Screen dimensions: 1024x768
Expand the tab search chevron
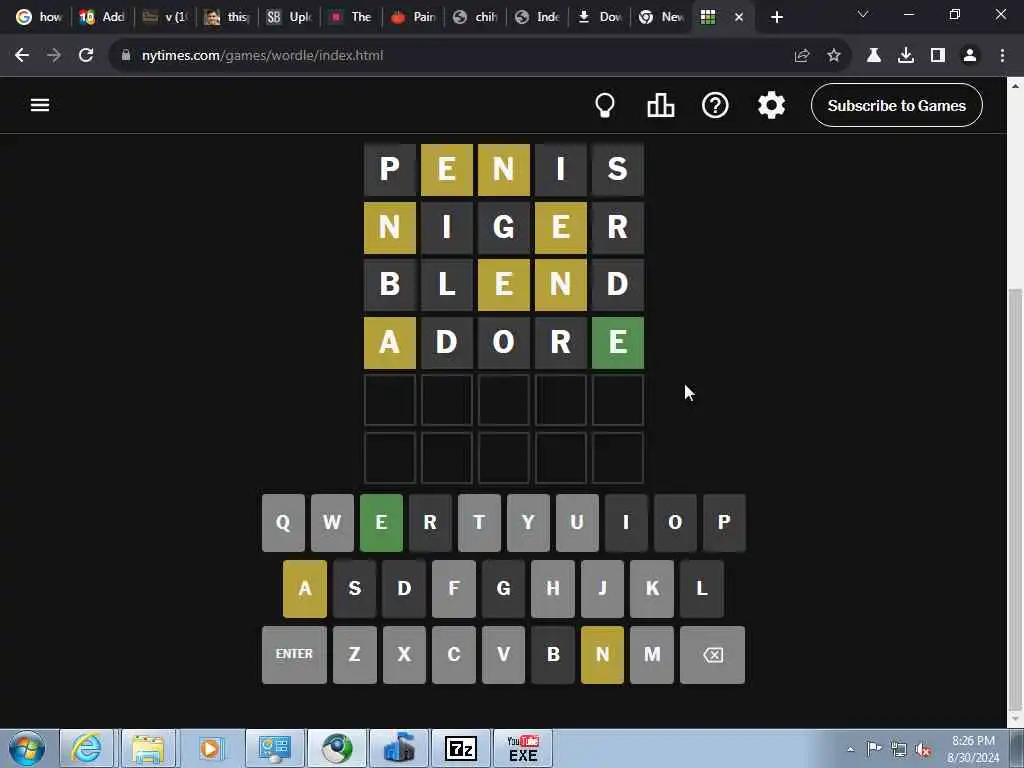coord(863,14)
